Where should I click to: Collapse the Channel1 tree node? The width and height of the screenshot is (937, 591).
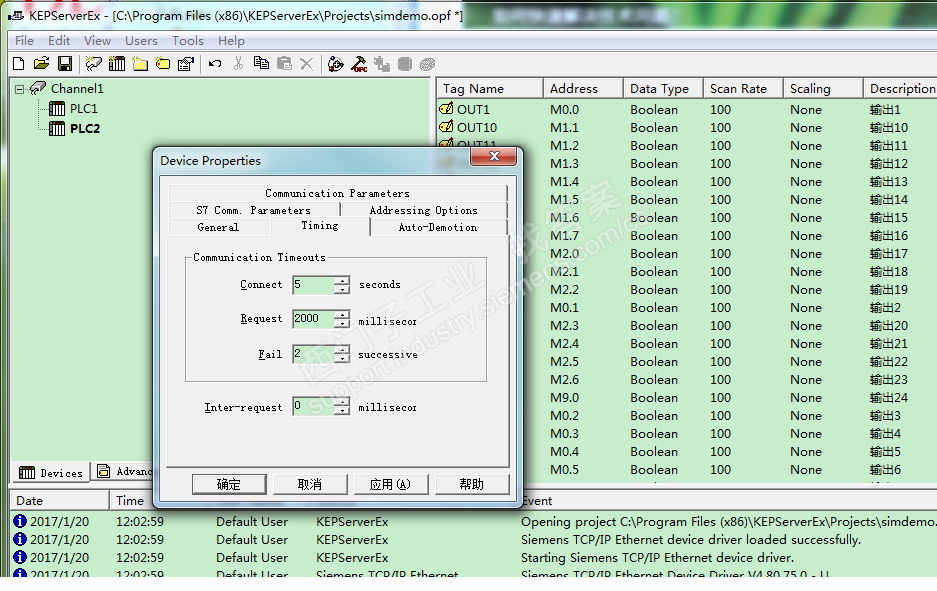pos(20,89)
